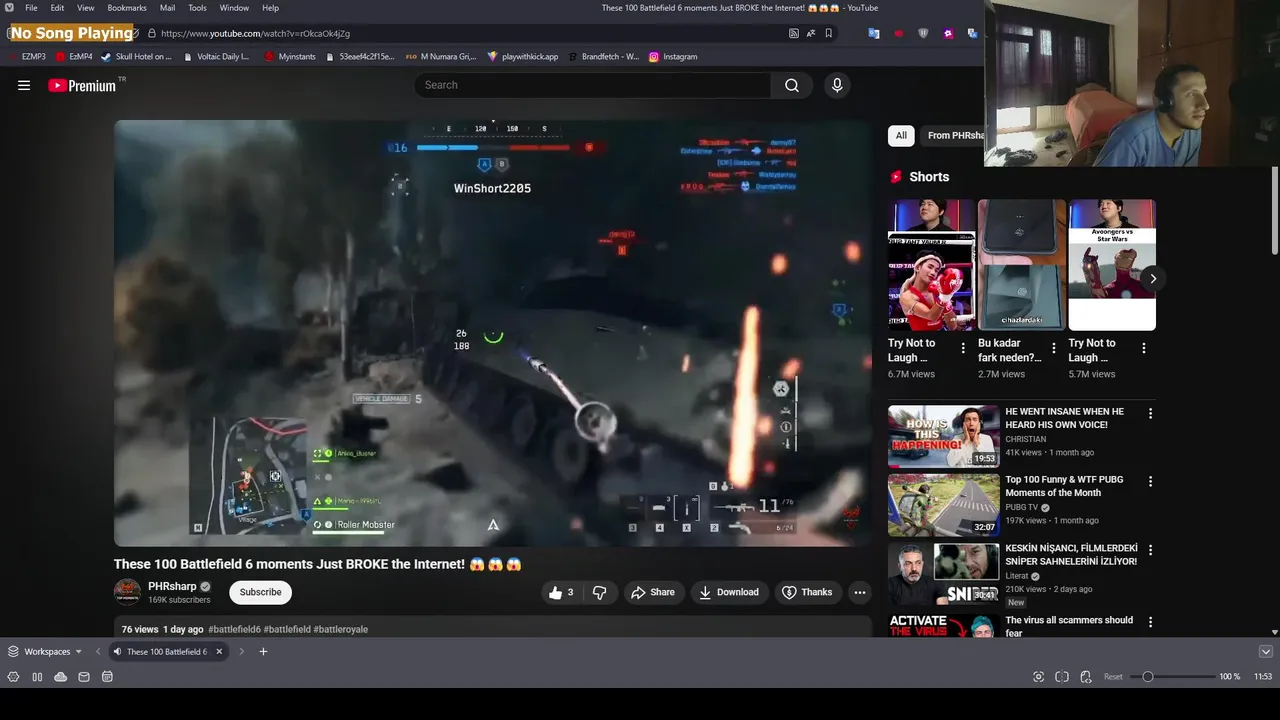Click the Battlefield video player

pos(492,333)
